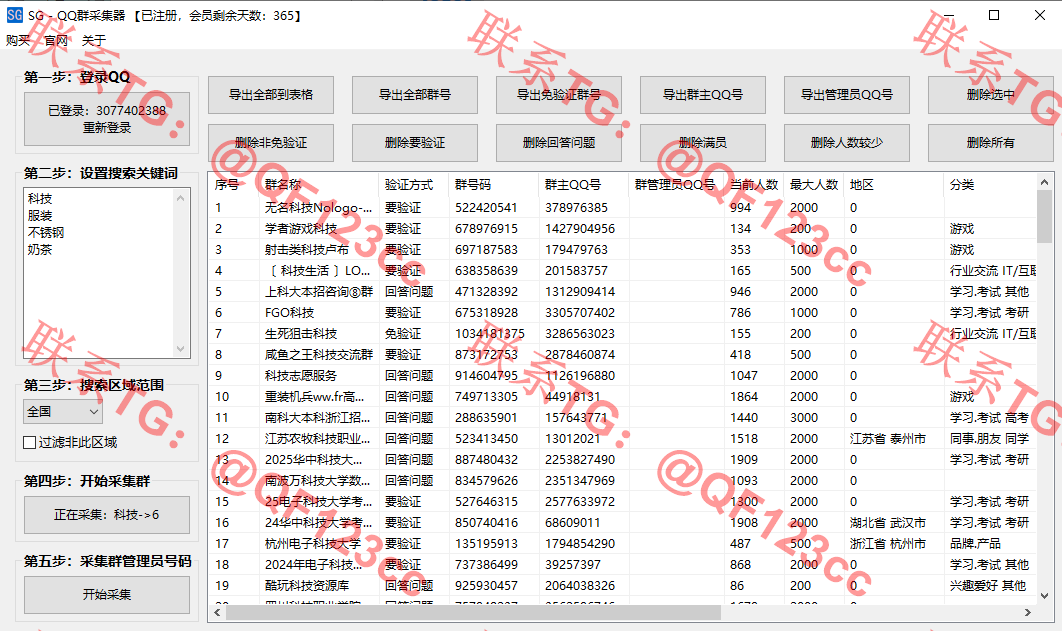Select group row 科技志愿服务
The width and height of the screenshot is (1062, 631).
click(x=623, y=376)
